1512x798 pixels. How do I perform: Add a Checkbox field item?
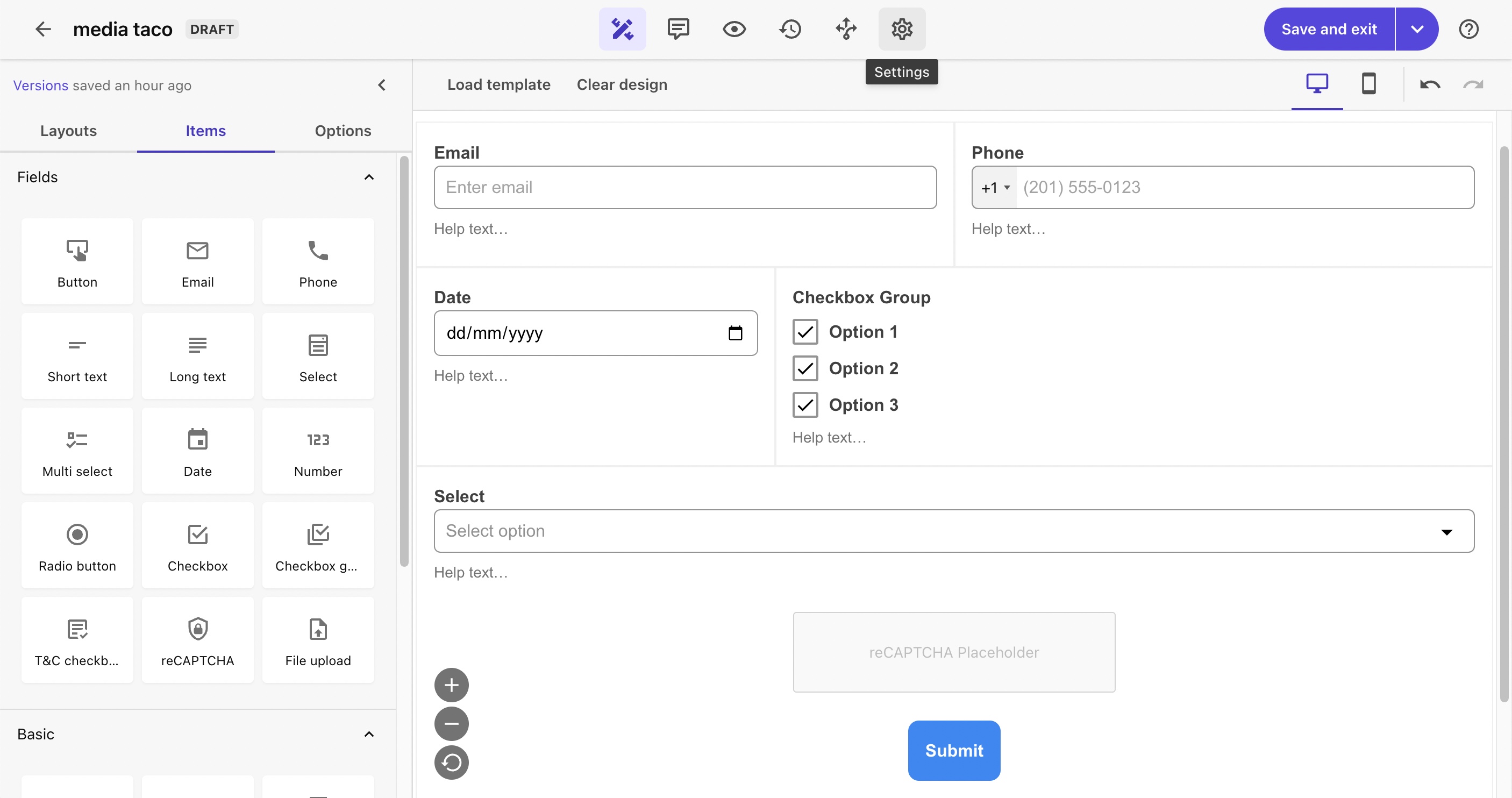pos(197,545)
